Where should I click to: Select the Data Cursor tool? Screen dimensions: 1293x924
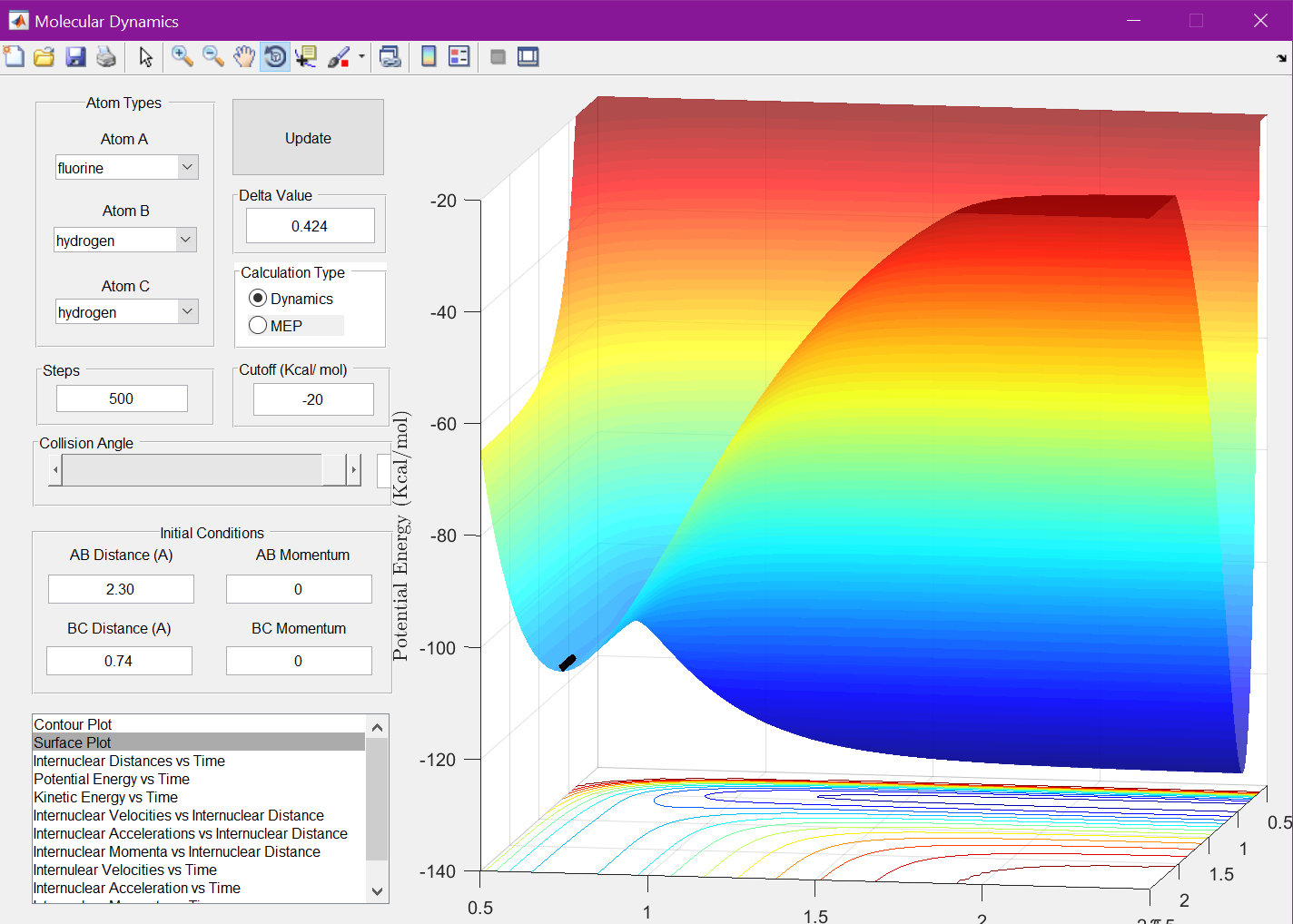pos(306,57)
